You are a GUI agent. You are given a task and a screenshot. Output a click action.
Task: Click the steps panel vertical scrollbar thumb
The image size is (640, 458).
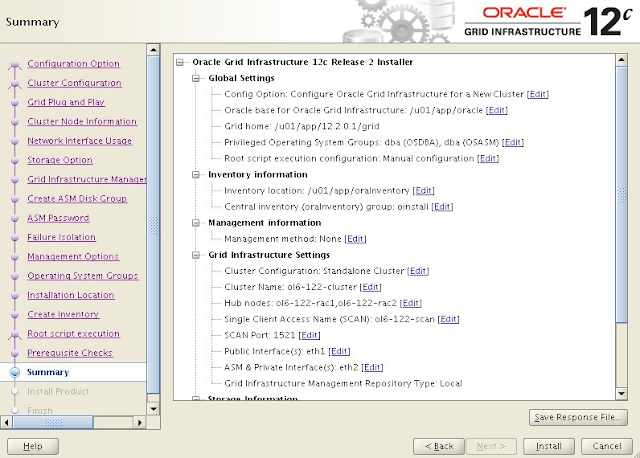coord(153,225)
